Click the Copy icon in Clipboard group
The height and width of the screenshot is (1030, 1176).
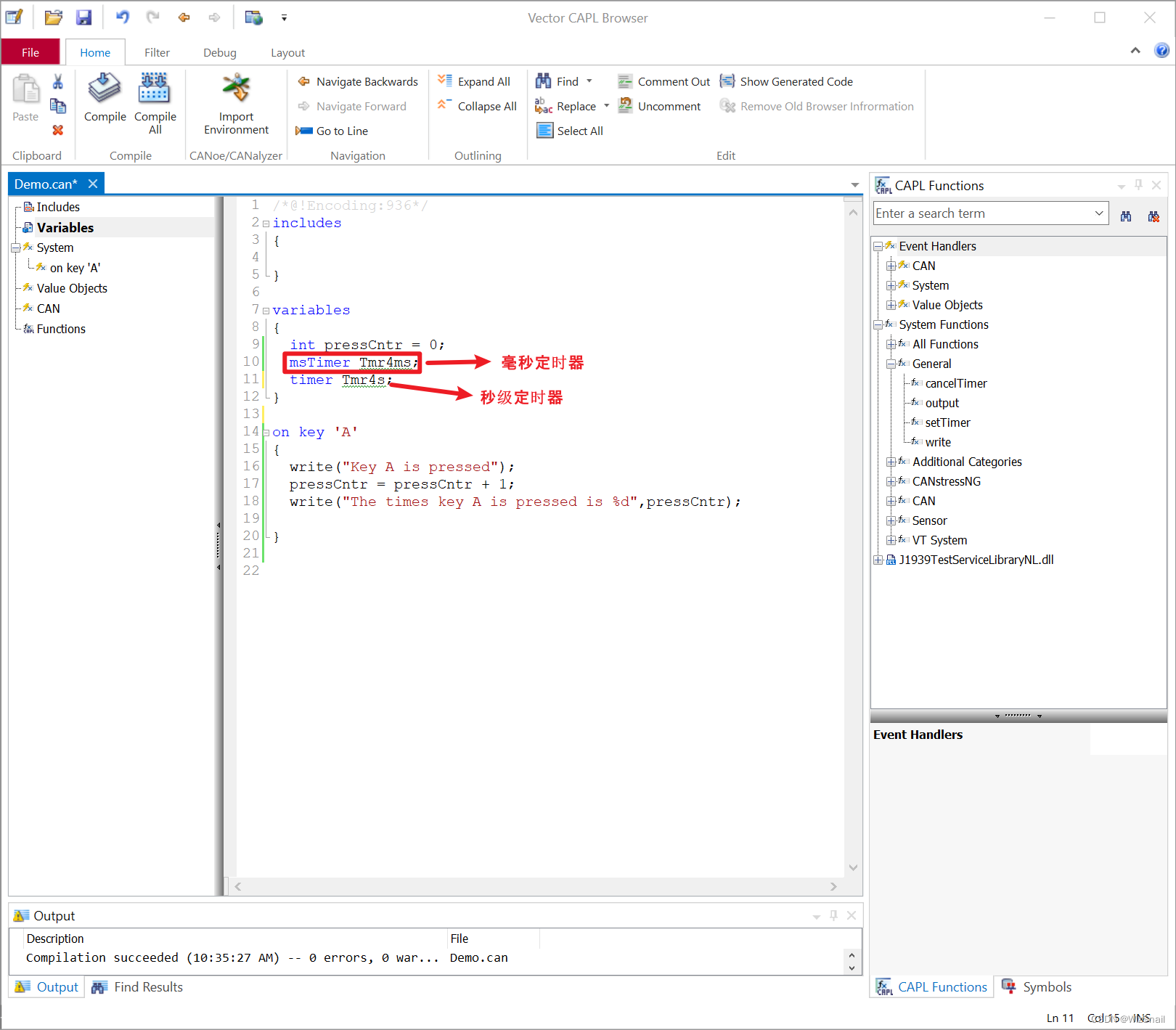click(x=58, y=106)
